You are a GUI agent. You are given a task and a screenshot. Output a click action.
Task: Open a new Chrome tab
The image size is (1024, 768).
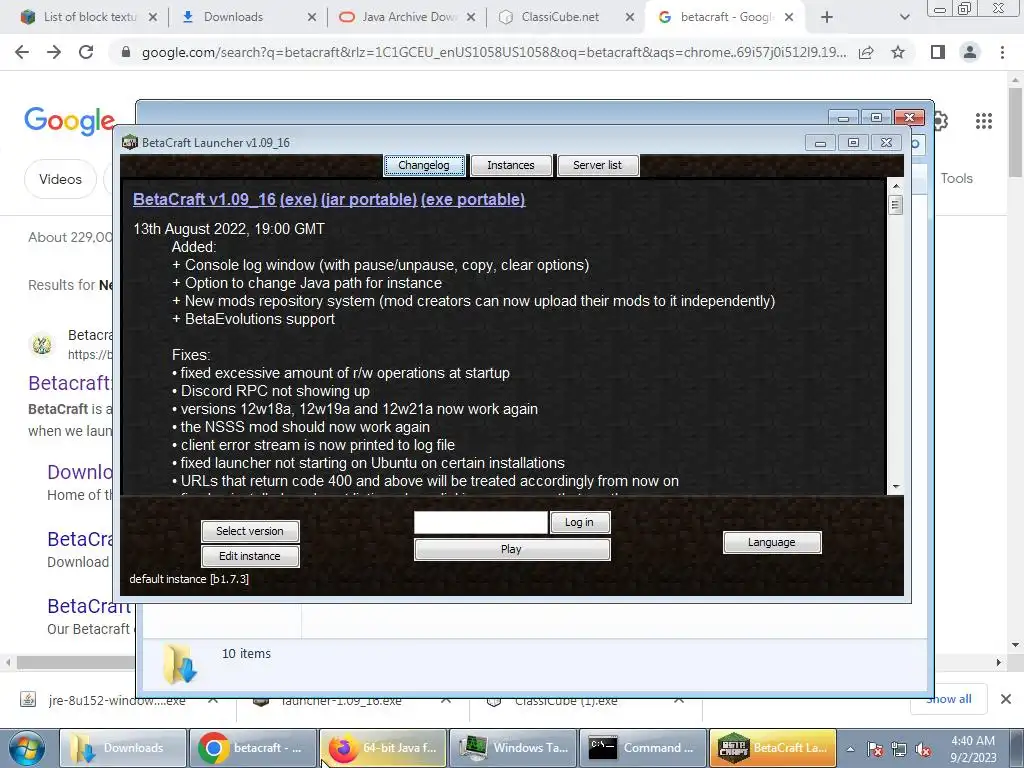click(x=827, y=18)
